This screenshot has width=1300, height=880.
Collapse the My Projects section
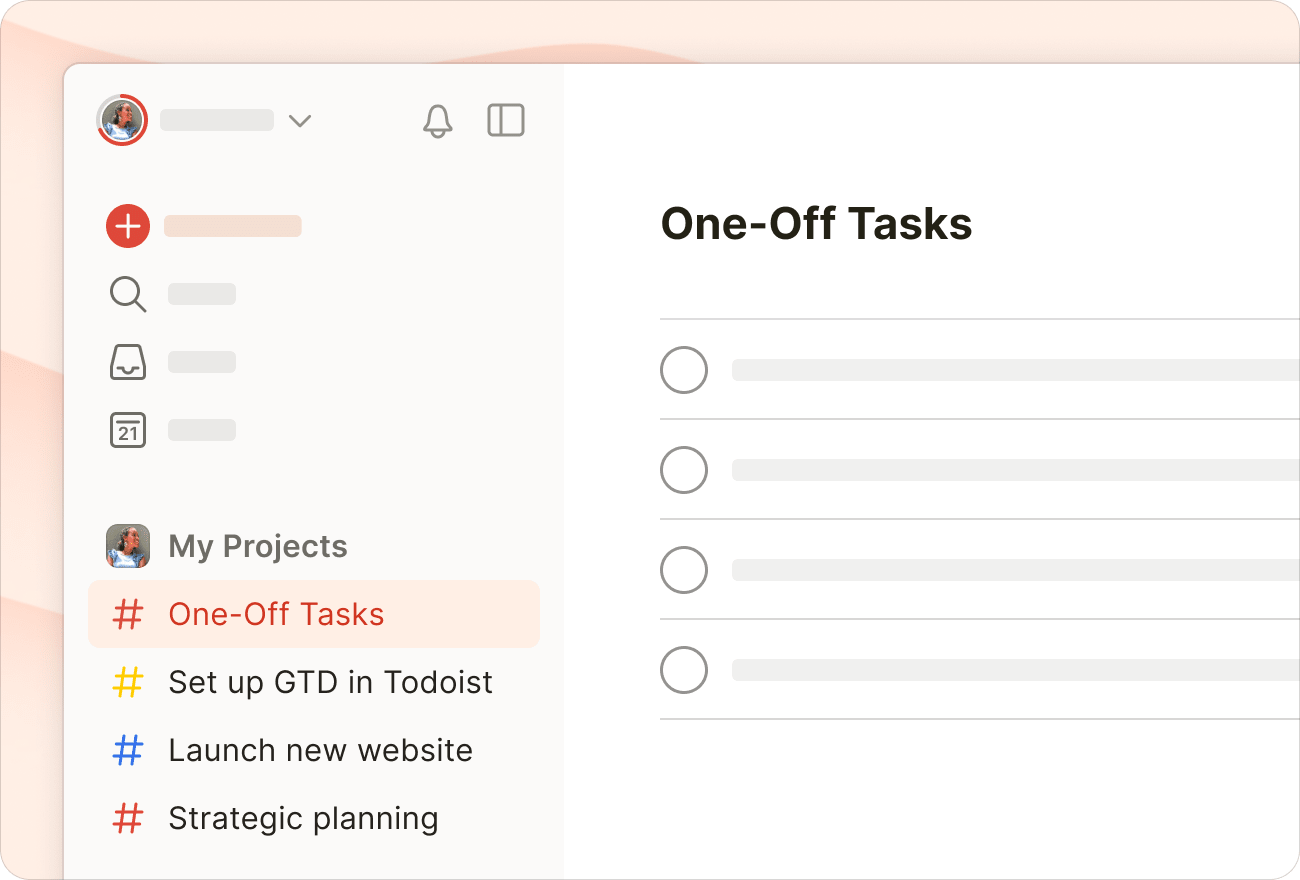258,546
